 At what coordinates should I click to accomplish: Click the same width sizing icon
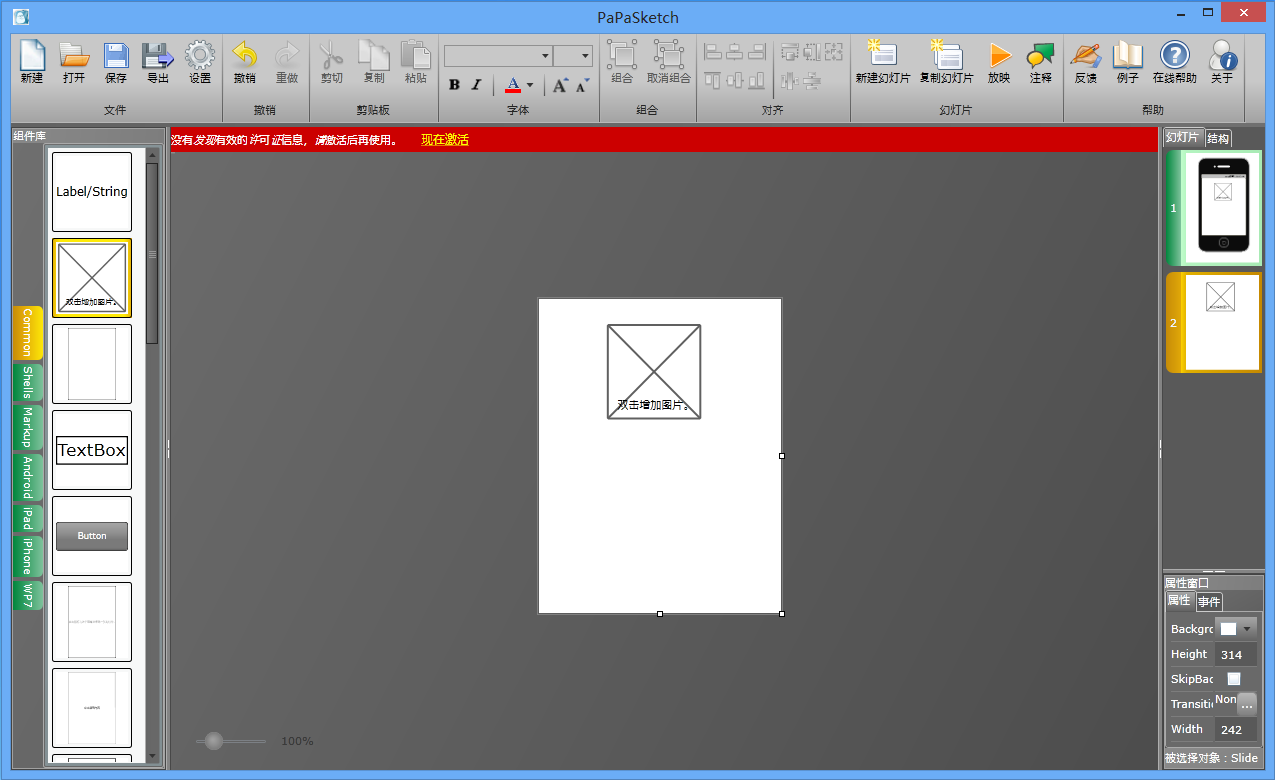(790, 51)
